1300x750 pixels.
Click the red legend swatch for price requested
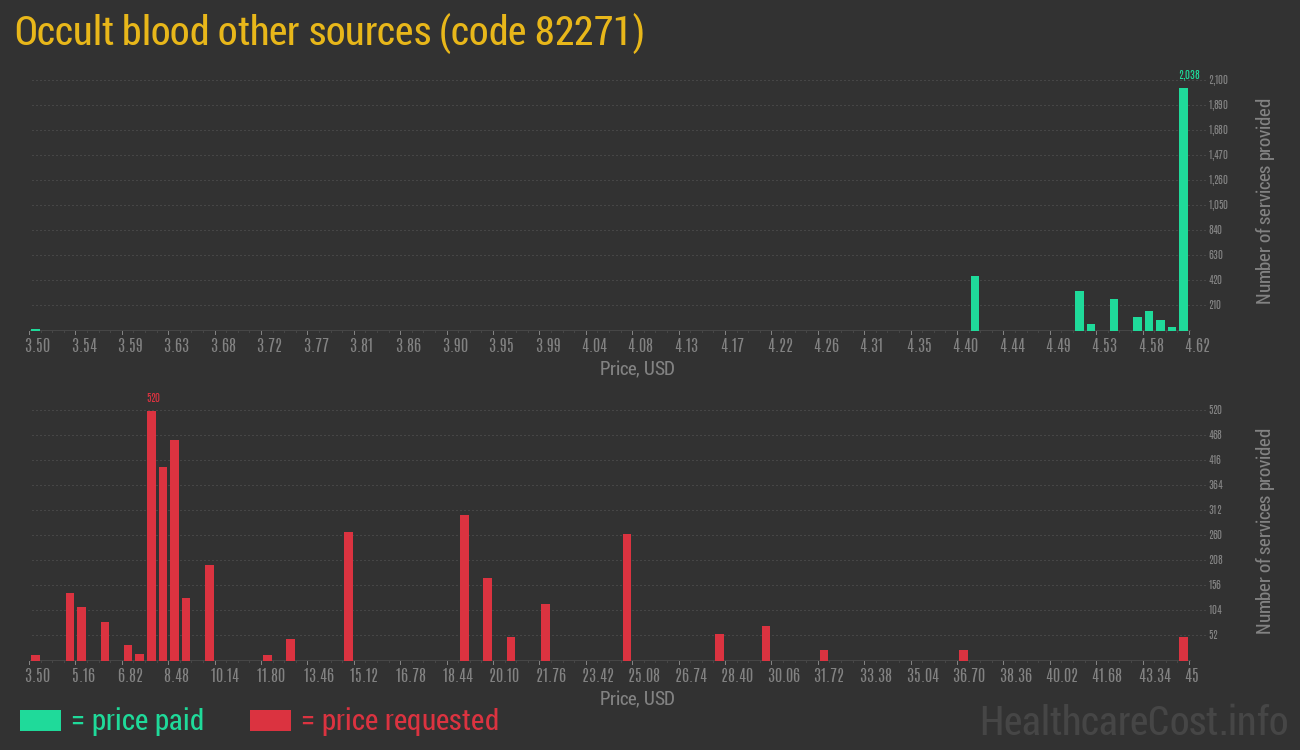coord(270,720)
